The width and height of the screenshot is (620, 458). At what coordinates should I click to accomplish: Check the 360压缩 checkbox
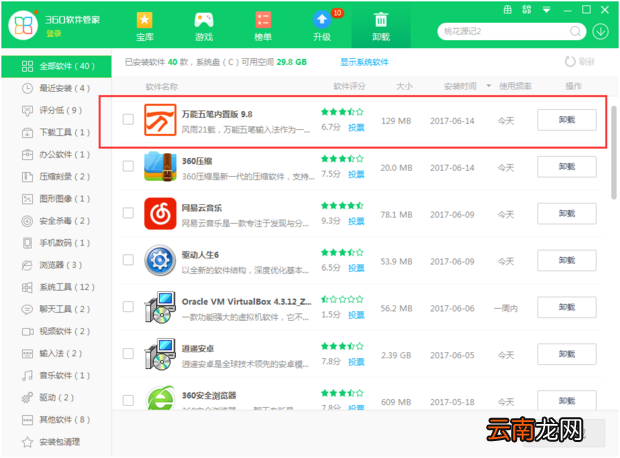[128, 166]
